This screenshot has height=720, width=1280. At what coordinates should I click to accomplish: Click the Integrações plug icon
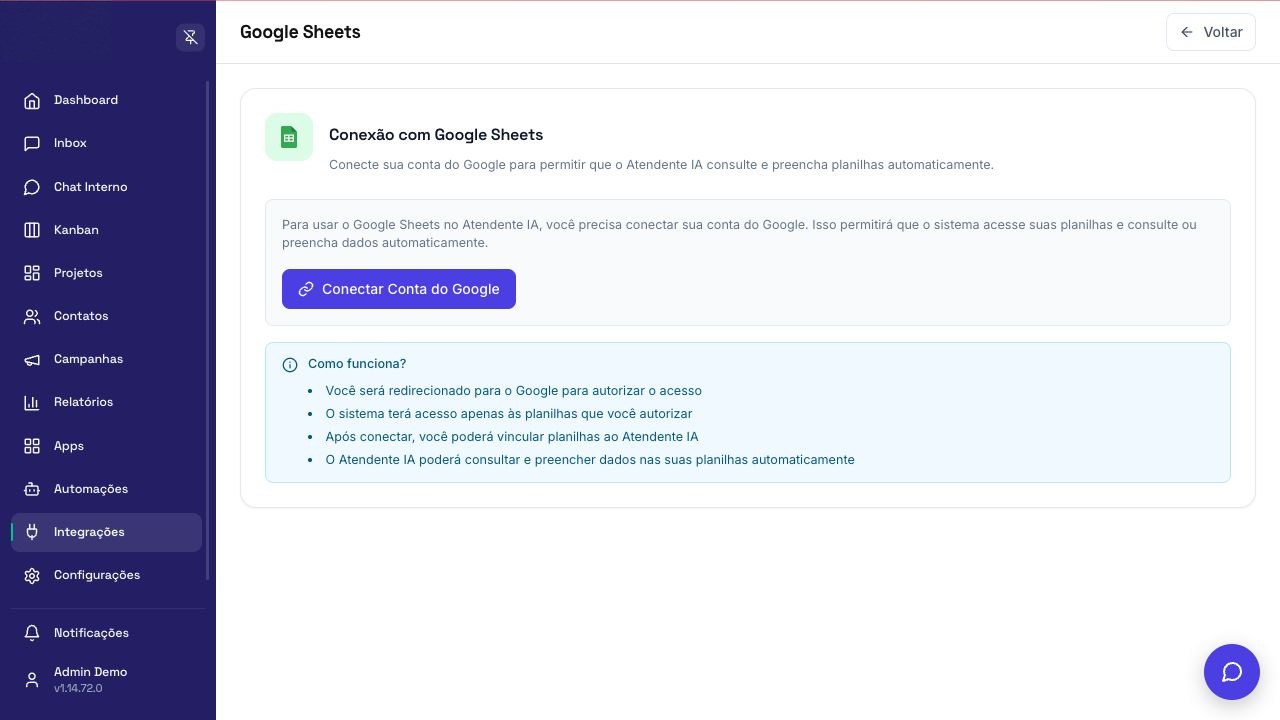(x=32, y=532)
